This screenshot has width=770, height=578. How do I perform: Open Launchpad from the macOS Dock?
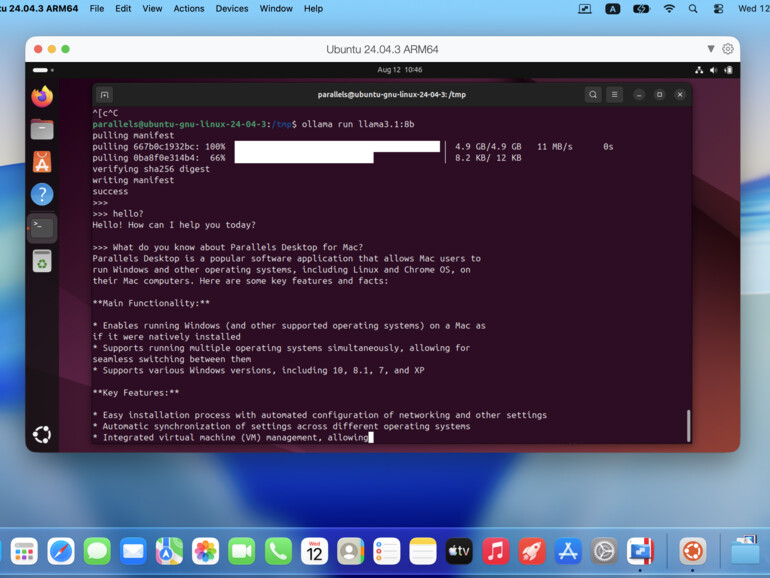(24, 551)
